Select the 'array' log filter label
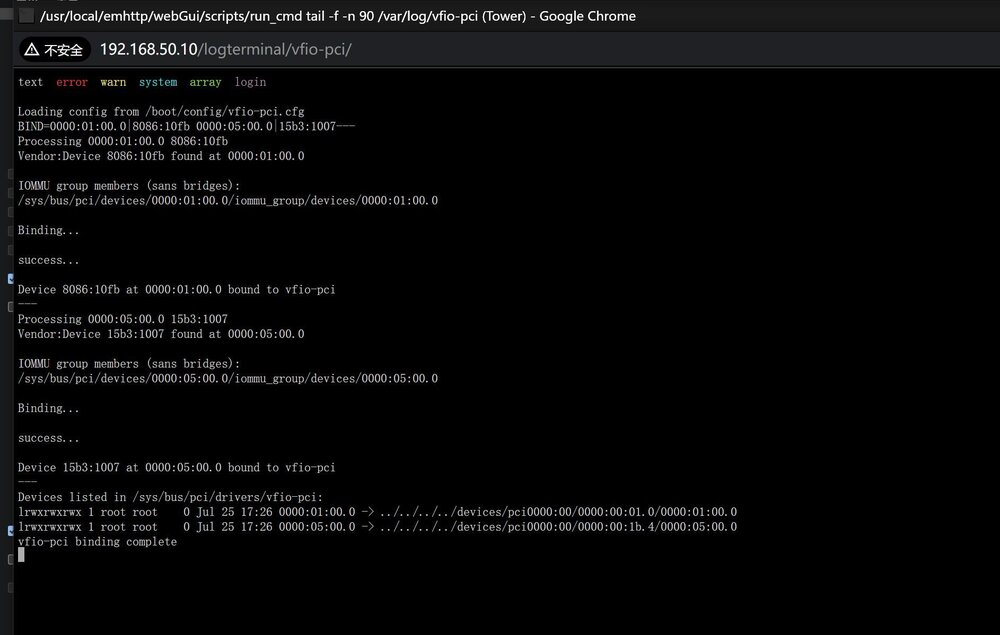This screenshot has height=635, width=1000. pos(205,82)
